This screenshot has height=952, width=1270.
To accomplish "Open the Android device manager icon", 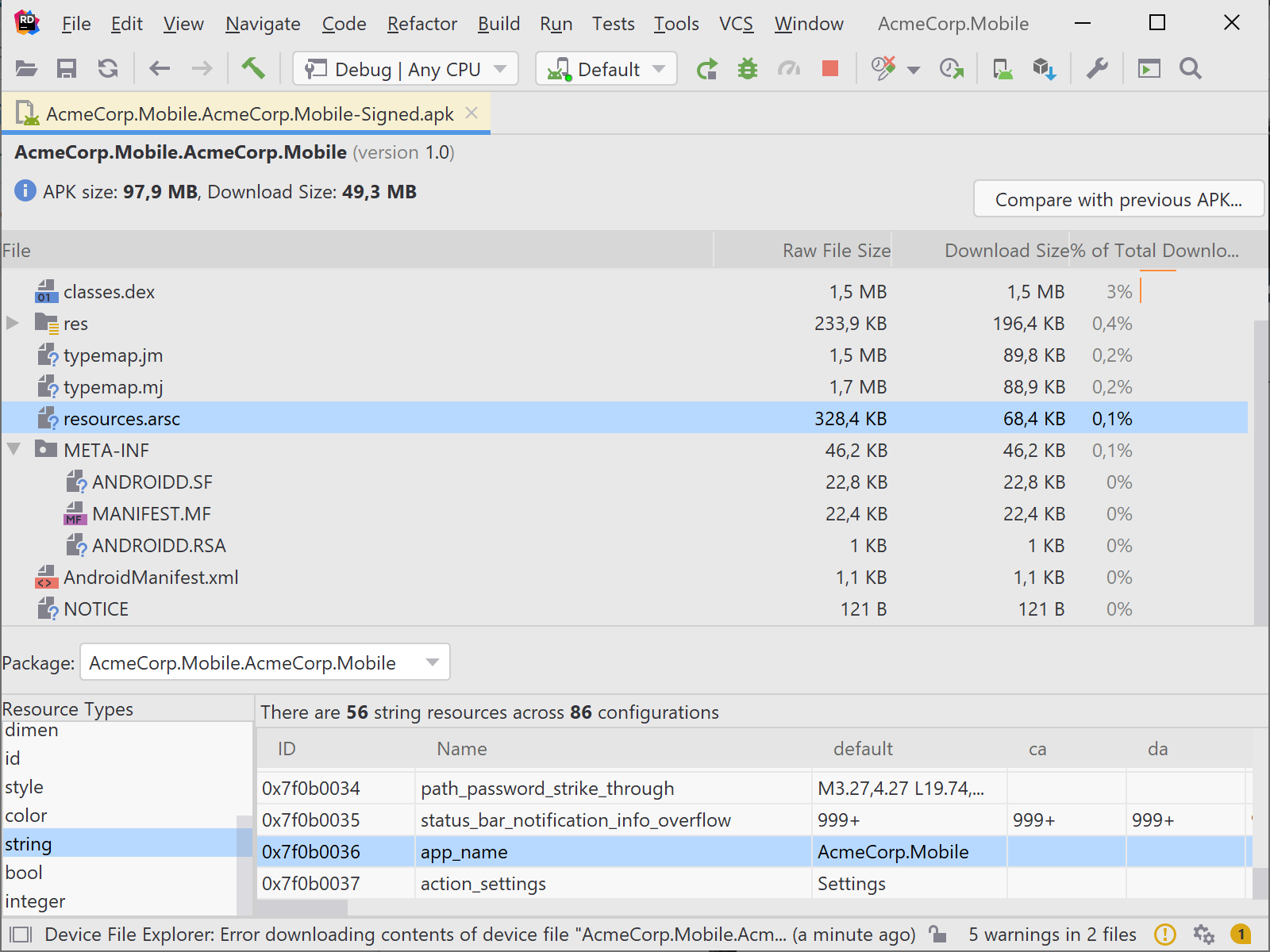I will tap(1003, 69).
